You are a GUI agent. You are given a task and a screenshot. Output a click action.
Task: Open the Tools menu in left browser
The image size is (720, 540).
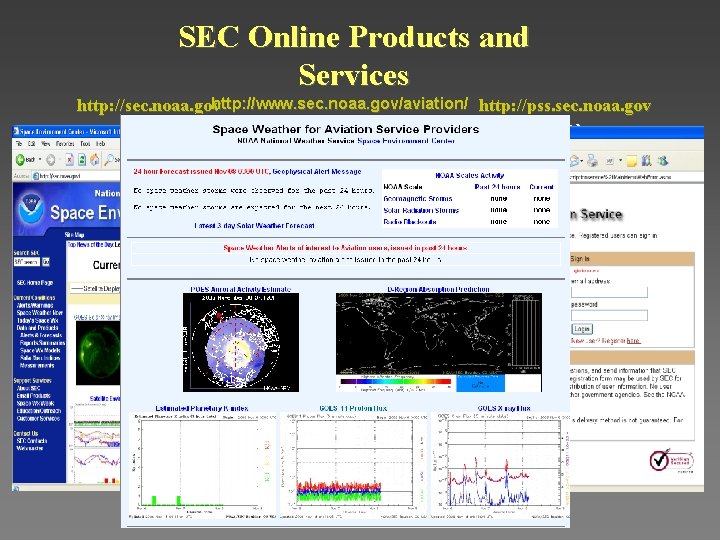tap(85, 144)
